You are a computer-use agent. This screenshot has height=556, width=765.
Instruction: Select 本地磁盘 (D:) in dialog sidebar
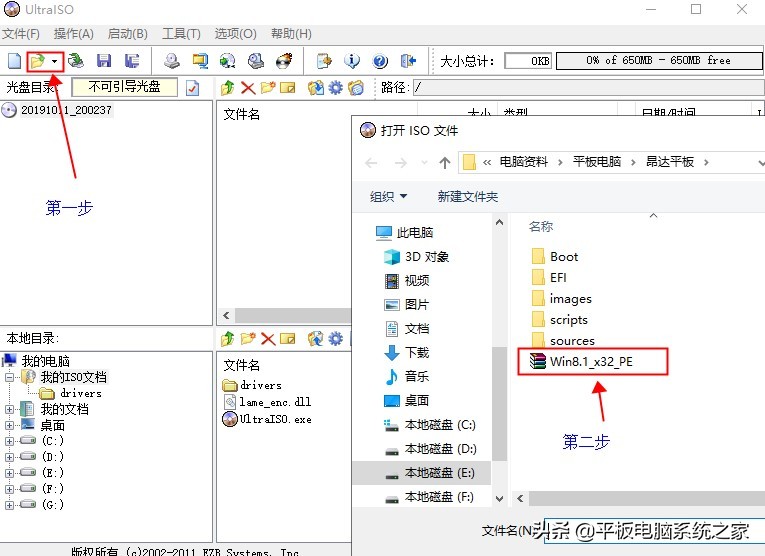440,449
